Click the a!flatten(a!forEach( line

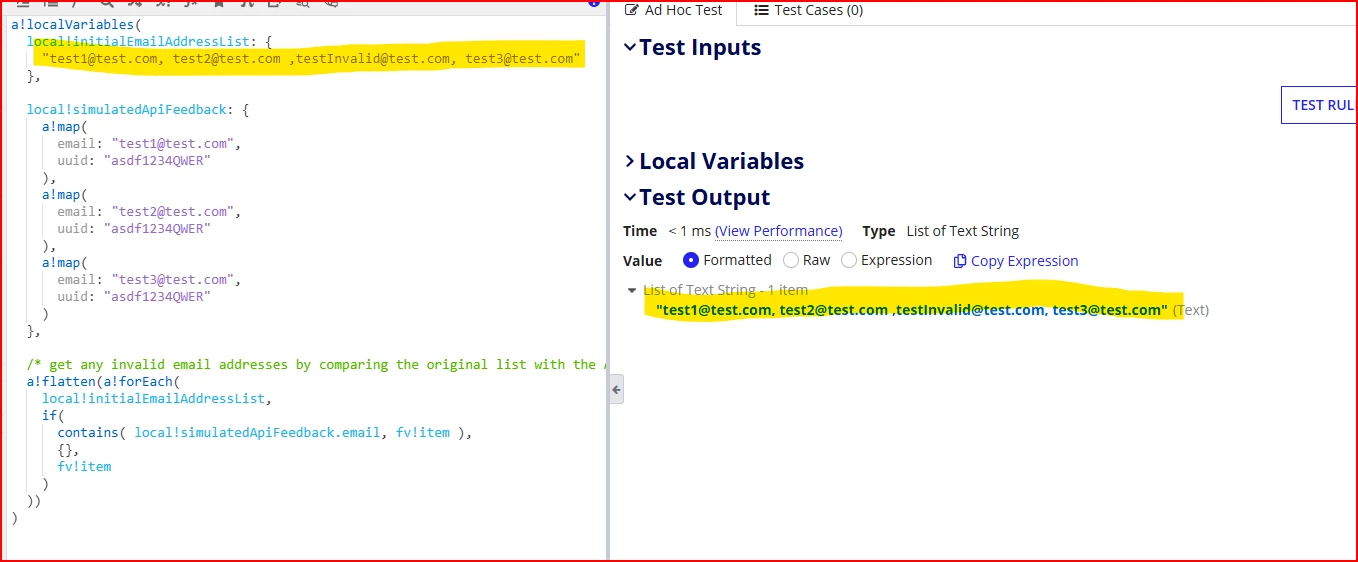104,382
